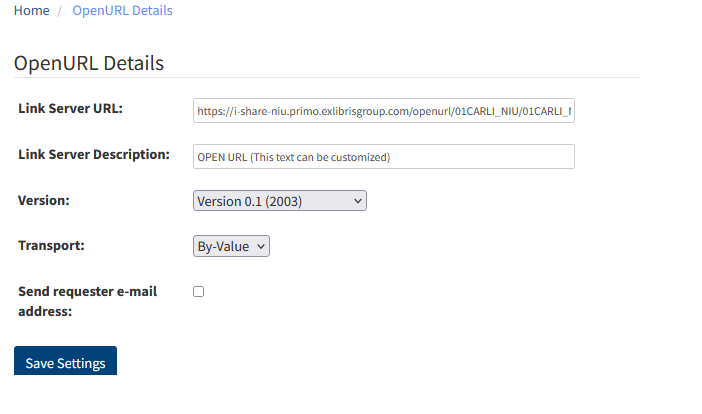Click the slash separator in the breadcrumb
This screenshot has height=414, width=702.
coord(60,10)
